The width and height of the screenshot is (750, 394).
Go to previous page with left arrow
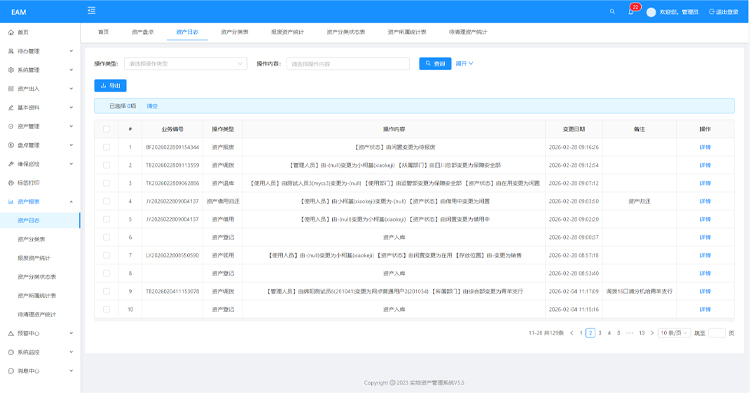click(x=572, y=333)
